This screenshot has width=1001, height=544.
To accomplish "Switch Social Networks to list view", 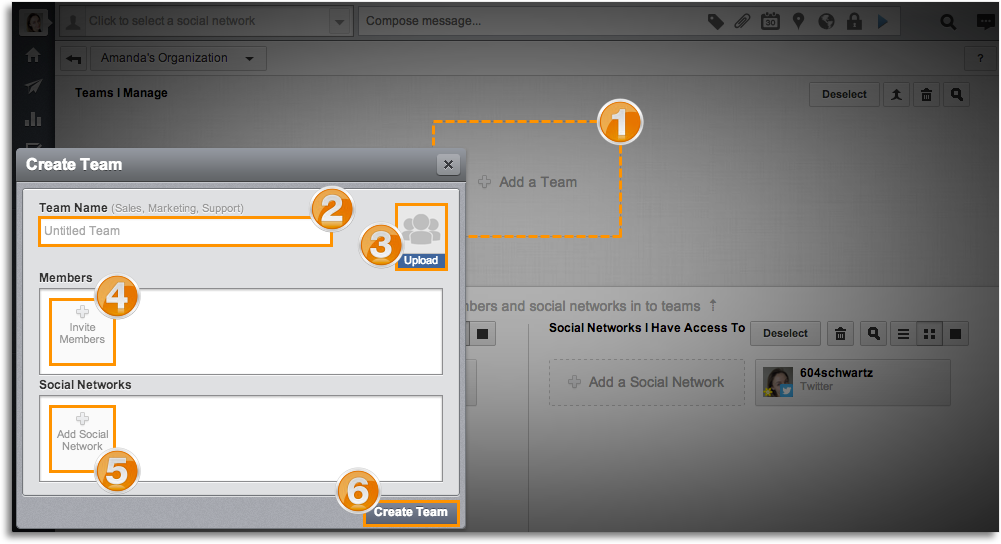I will click(x=903, y=333).
